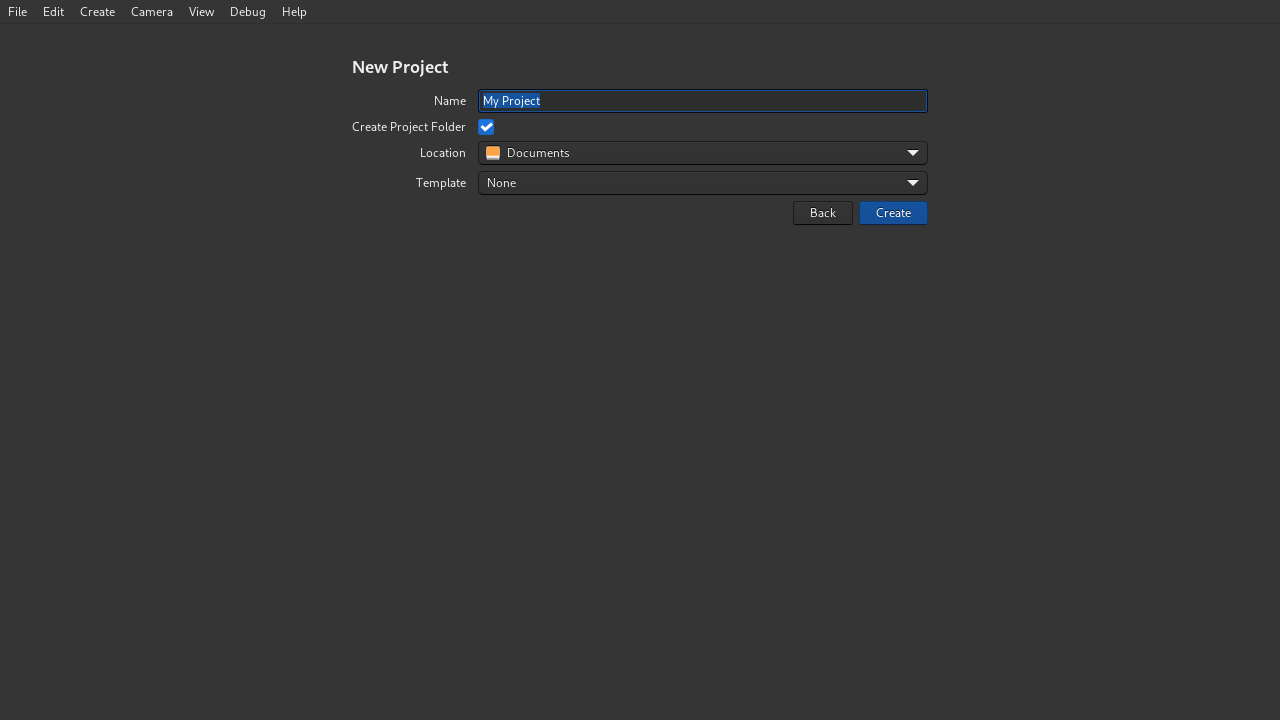The width and height of the screenshot is (1280, 720).
Task: Open the Location dropdown
Action: pyautogui.click(x=700, y=152)
